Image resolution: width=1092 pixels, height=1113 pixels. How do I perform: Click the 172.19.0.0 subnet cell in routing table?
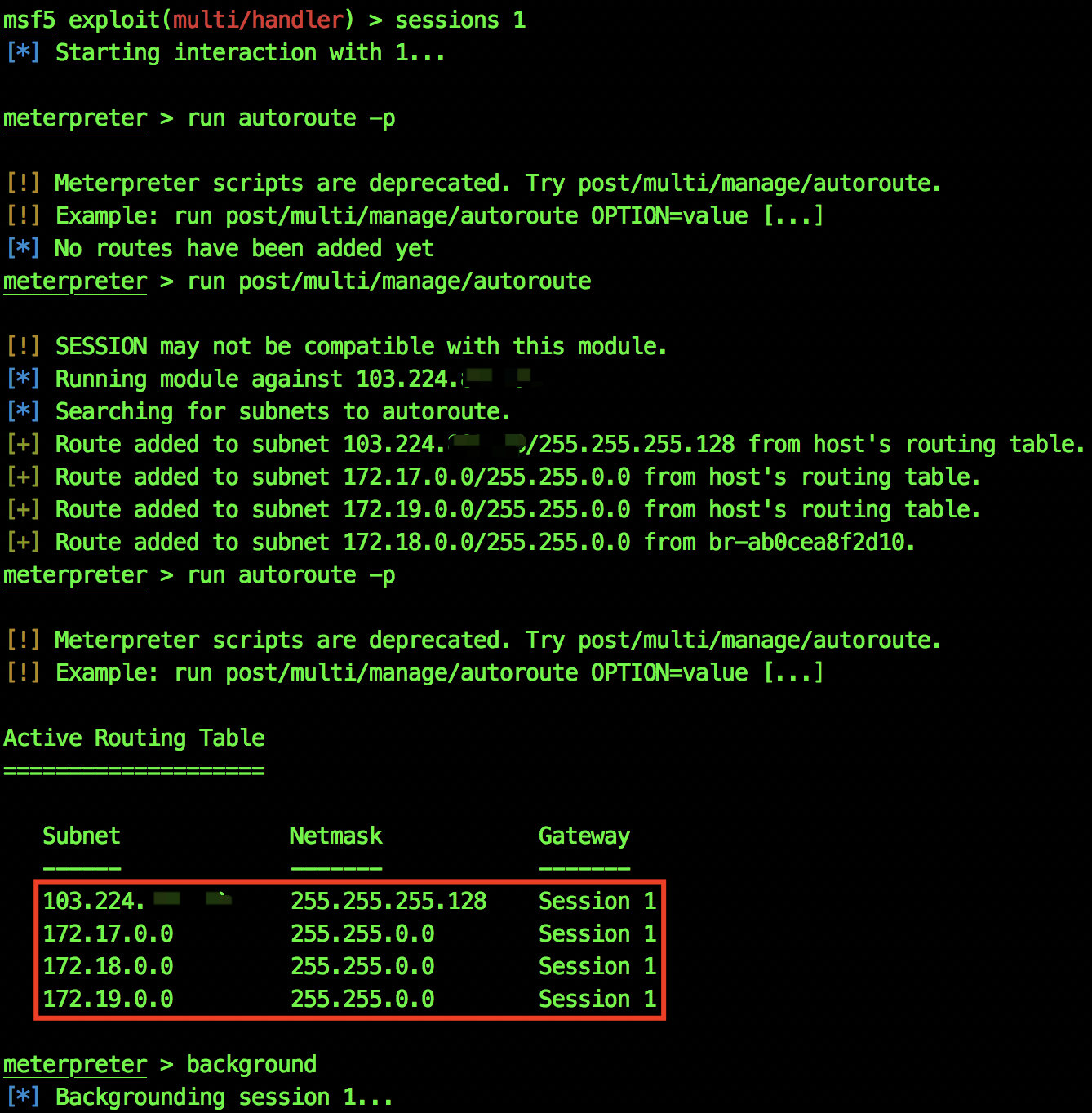pos(108,999)
